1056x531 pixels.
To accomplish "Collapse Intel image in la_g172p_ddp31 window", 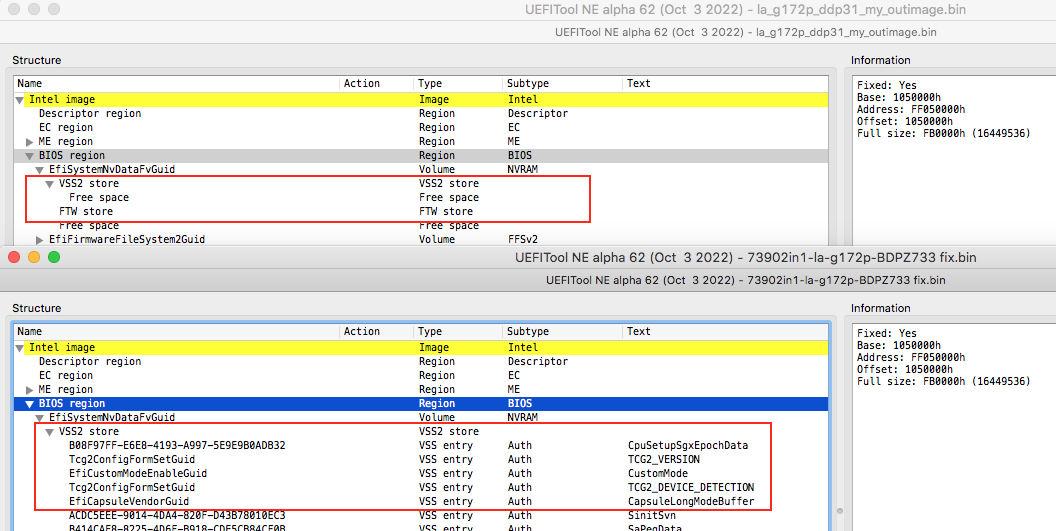I will (20, 100).
